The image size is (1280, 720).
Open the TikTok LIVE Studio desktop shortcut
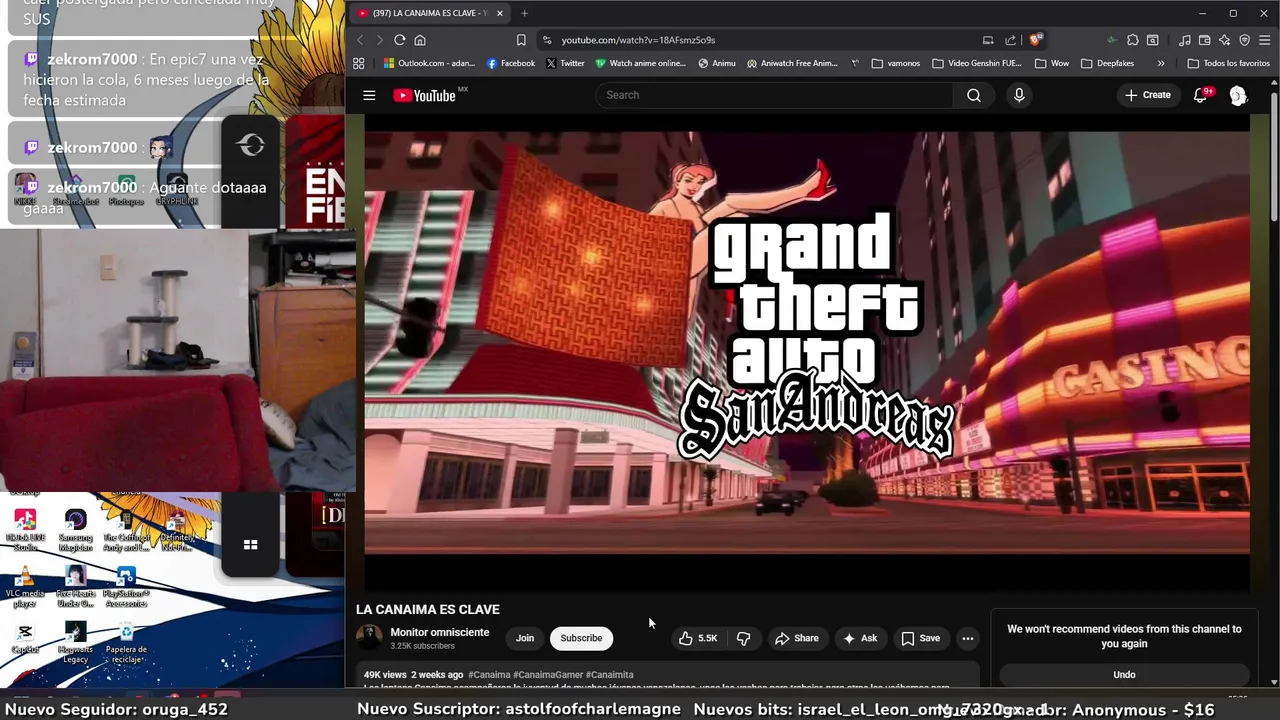25,530
